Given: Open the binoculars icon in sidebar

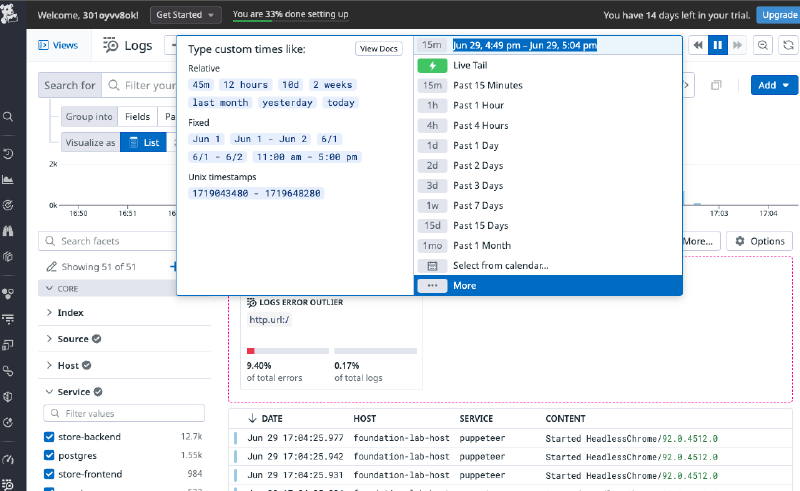Looking at the screenshot, I should click(x=9, y=230).
